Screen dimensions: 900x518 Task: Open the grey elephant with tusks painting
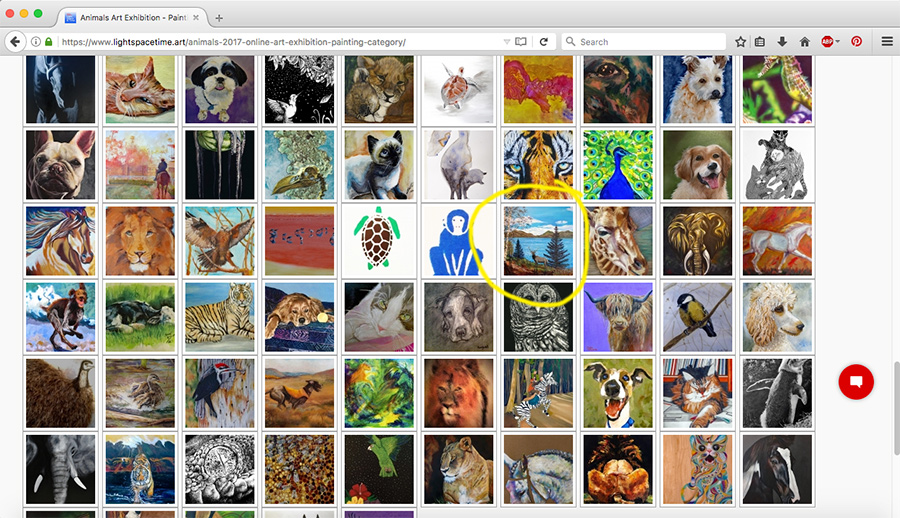coord(60,469)
